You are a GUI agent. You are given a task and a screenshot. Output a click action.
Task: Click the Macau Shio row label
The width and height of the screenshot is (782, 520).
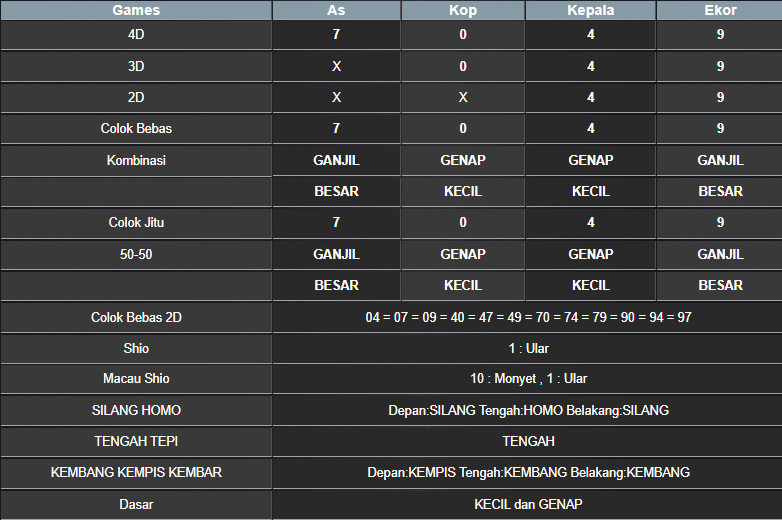[x=136, y=379]
